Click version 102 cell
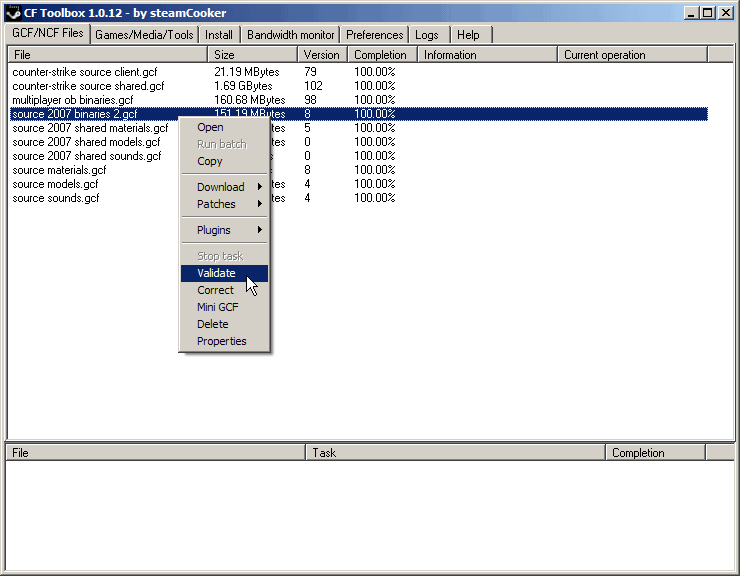Screen dimensions: 740x576 pos(313,86)
